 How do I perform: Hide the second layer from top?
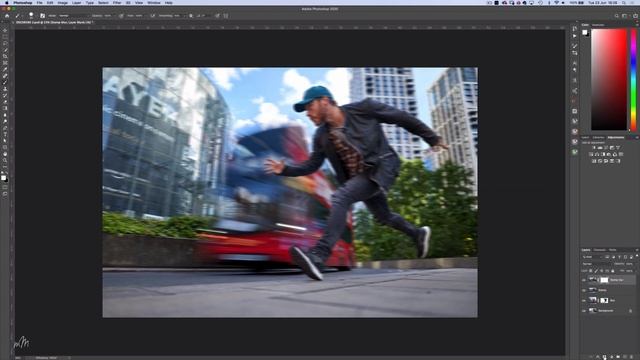click(x=583, y=290)
